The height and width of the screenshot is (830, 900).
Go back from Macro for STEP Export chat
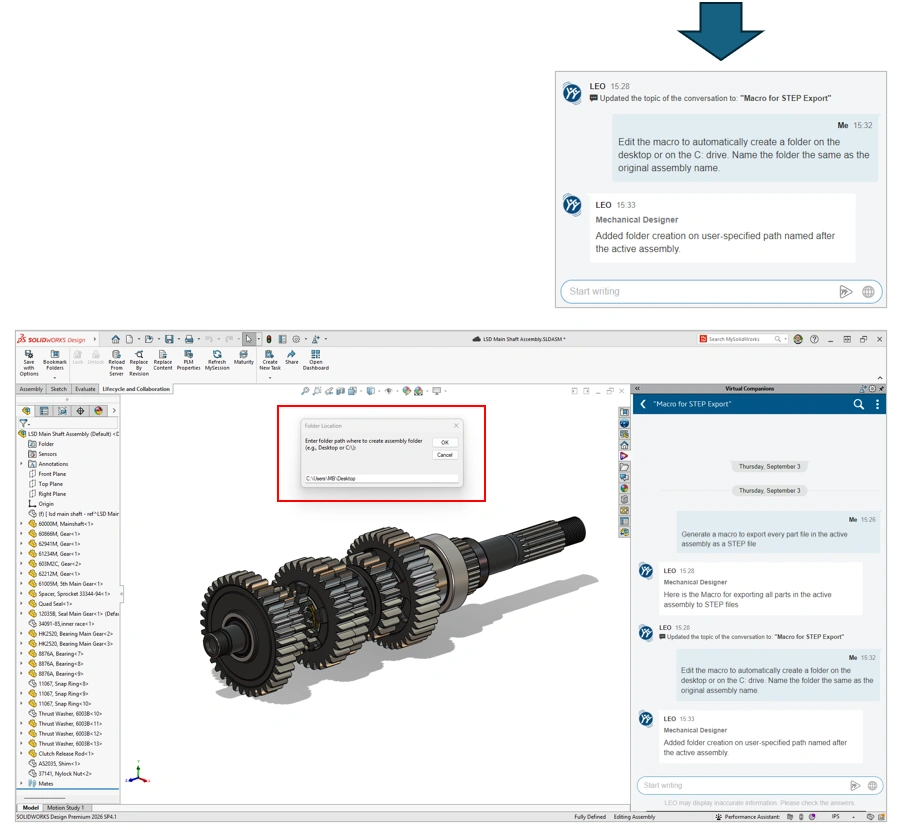click(643, 404)
